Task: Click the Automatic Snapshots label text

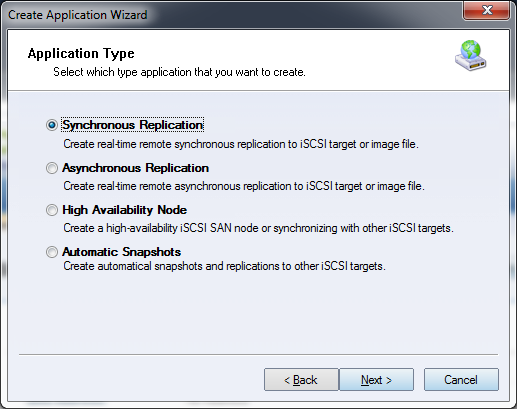Action: point(122,252)
